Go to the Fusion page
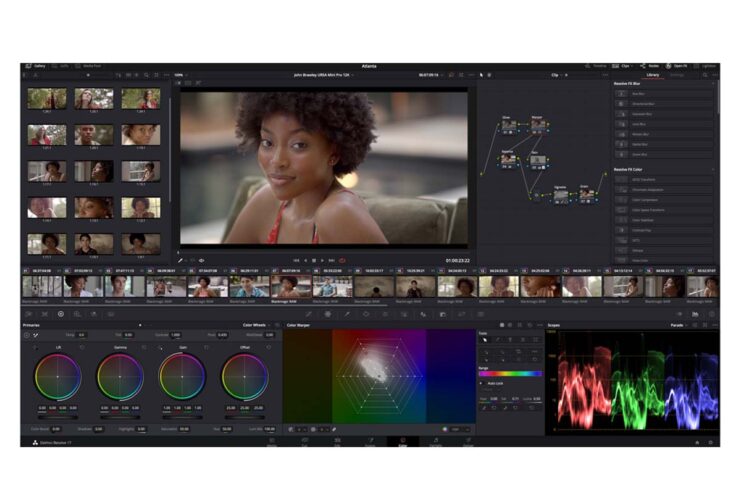The image size is (741, 486). pos(370,442)
